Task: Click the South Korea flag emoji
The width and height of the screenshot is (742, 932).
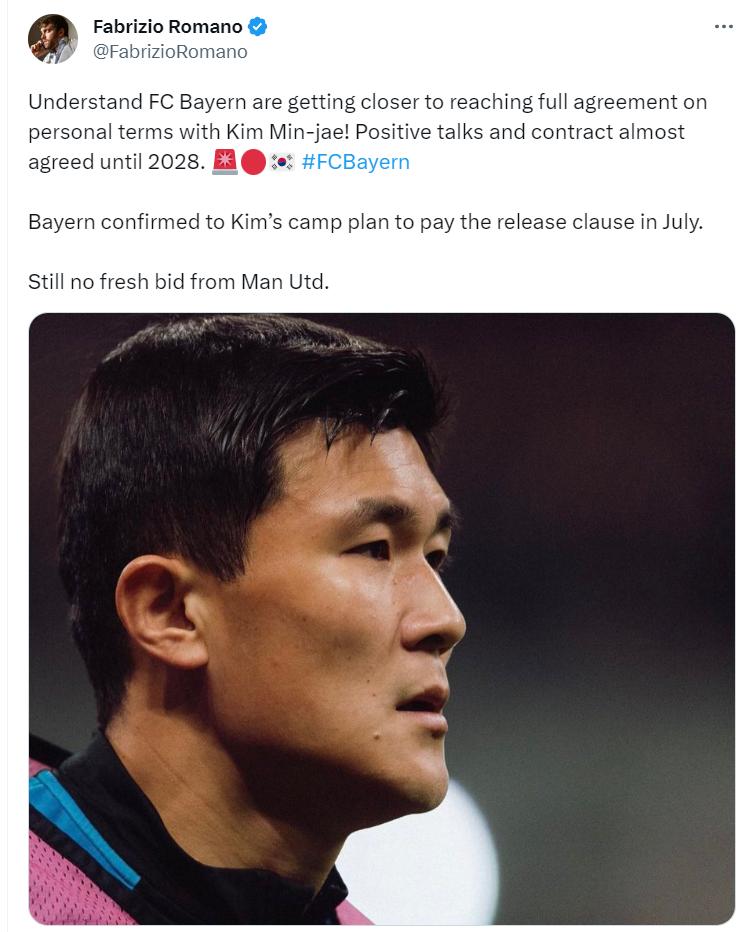Action: coord(282,162)
